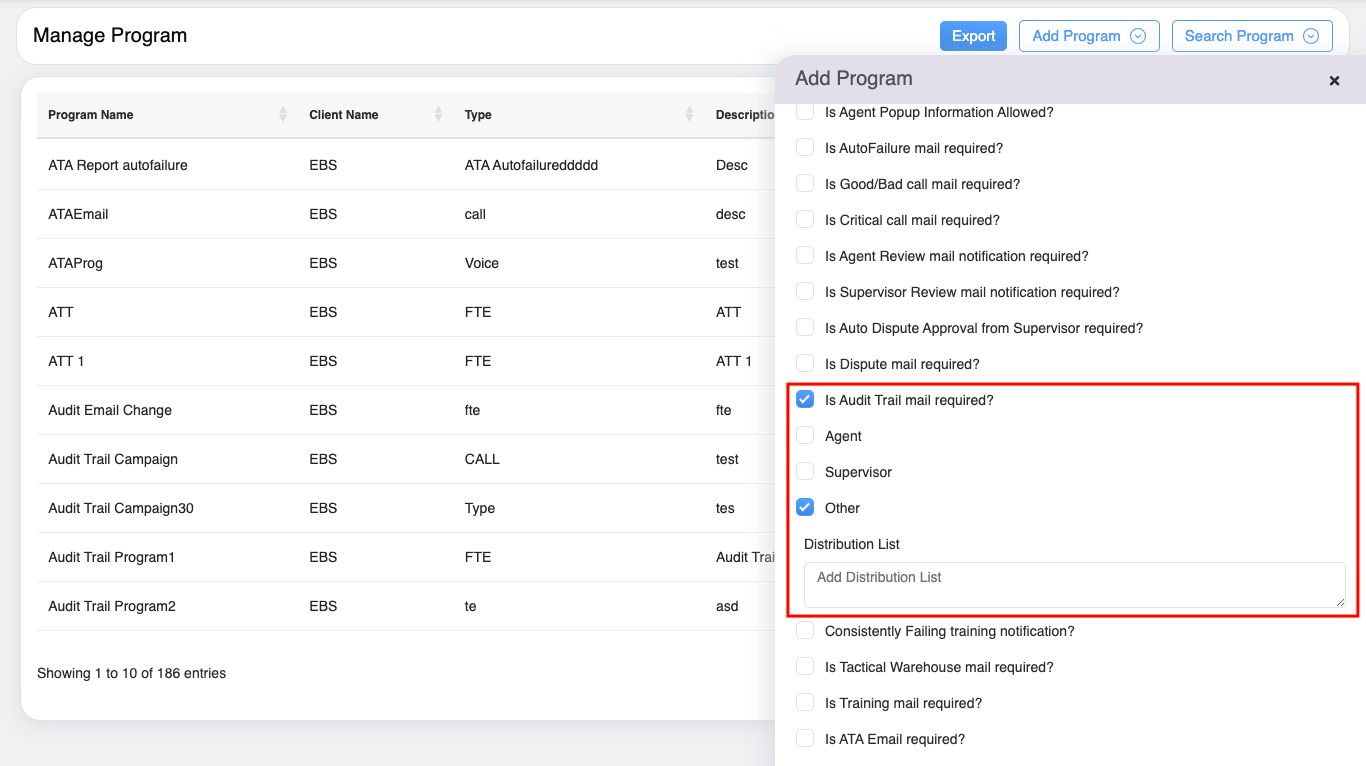Click the Add Program chevron icon
This screenshot has height=766, width=1366.
(x=1137, y=36)
